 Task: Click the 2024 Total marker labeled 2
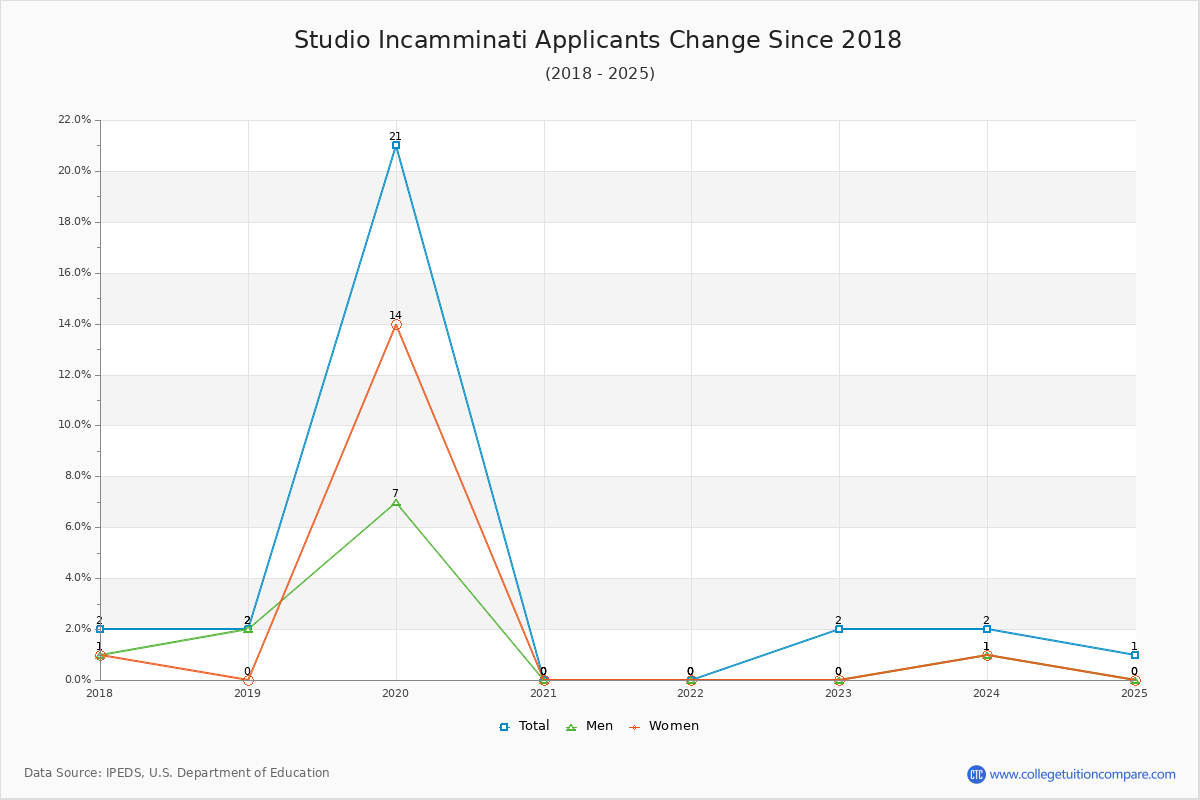(x=987, y=629)
